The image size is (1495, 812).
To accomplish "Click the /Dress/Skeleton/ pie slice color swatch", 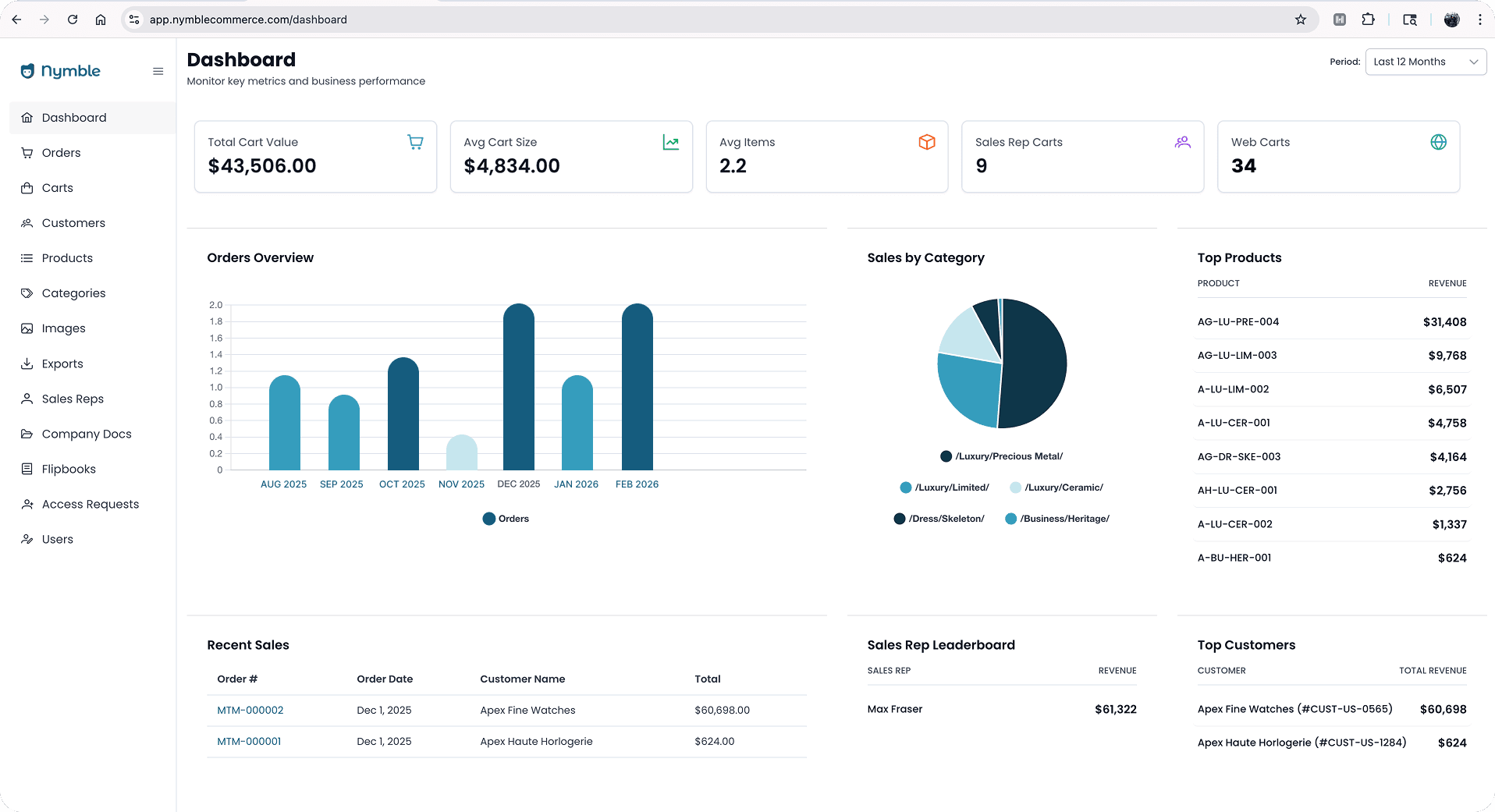I will coord(898,518).
